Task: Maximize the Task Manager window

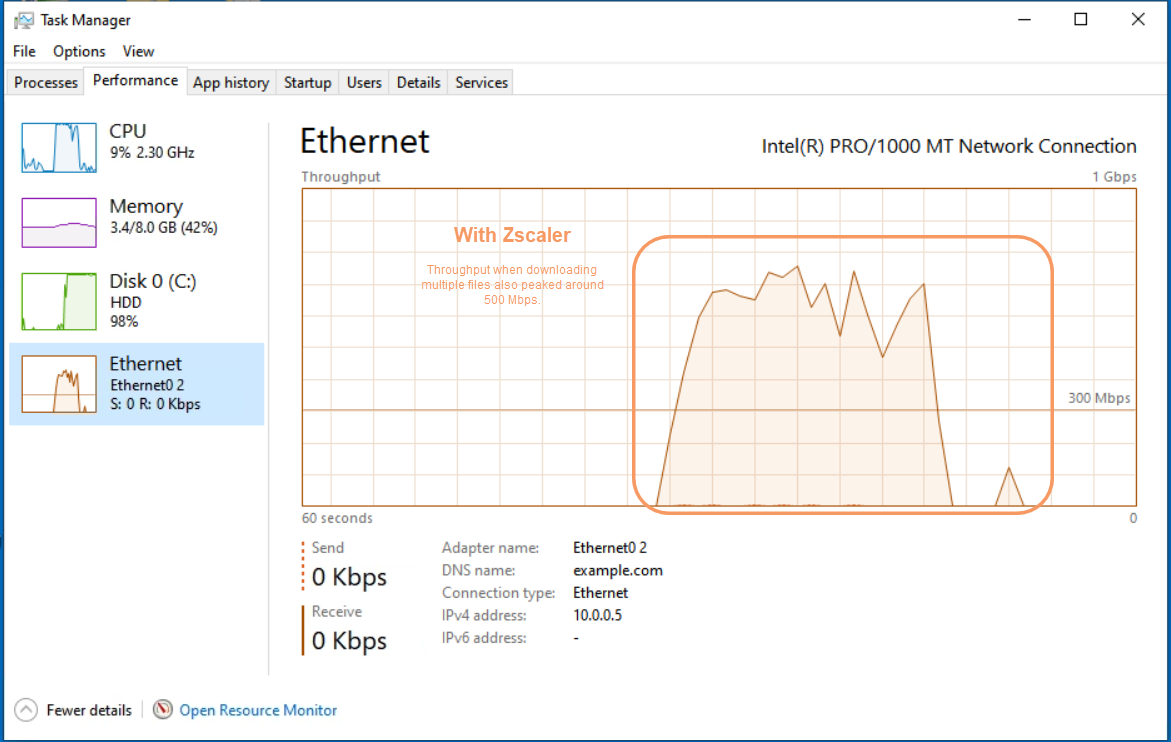Action: [1080, 19]
